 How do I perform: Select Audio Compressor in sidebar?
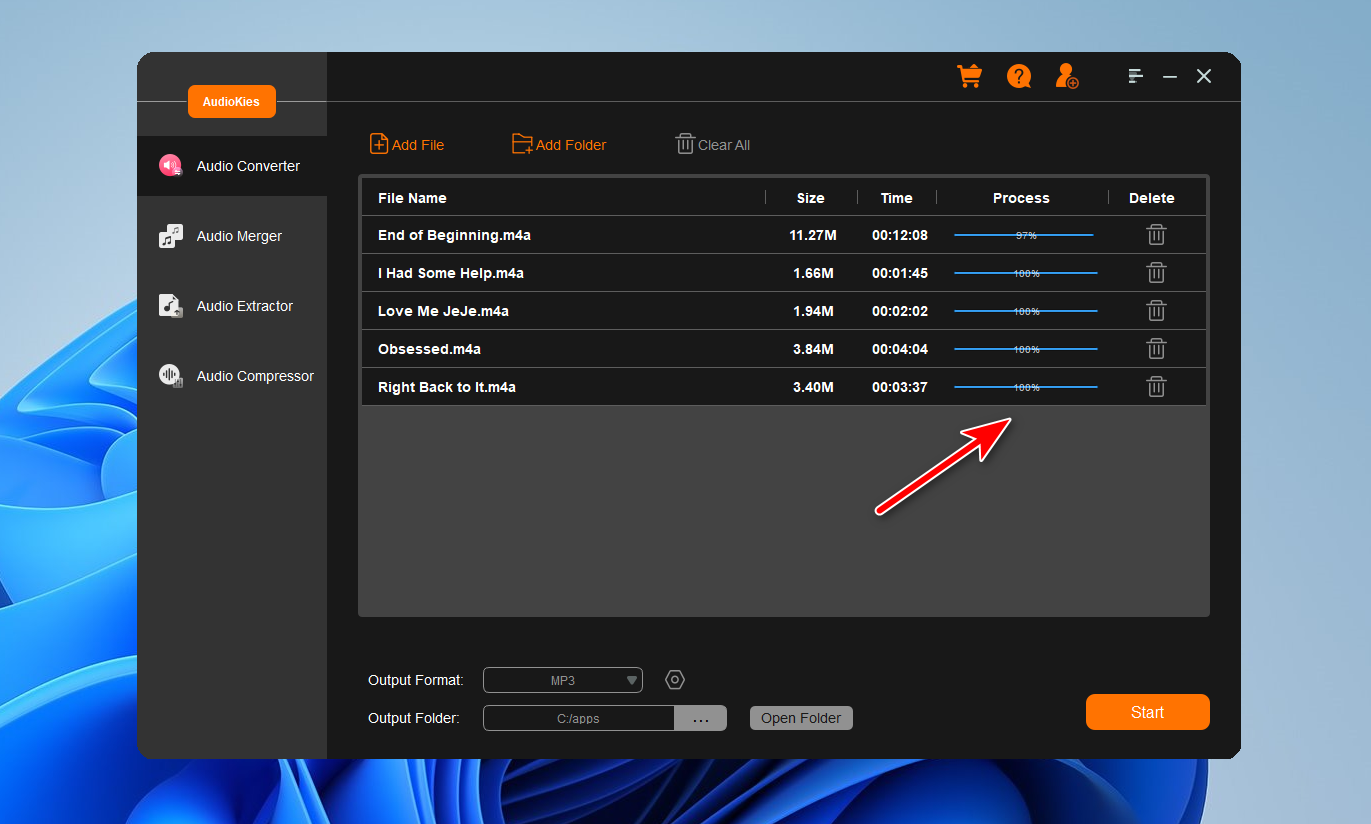254,376
